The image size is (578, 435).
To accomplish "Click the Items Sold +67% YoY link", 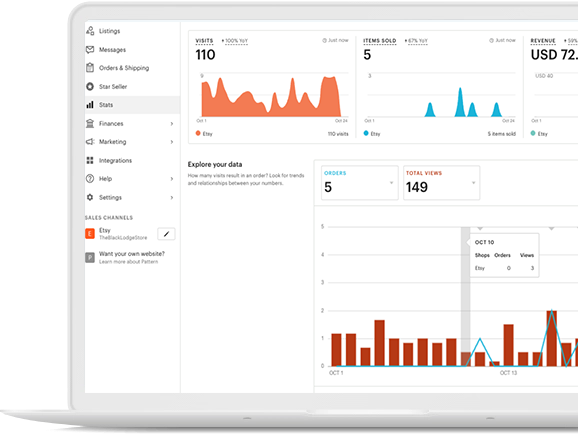I will (x=416, y=41).
